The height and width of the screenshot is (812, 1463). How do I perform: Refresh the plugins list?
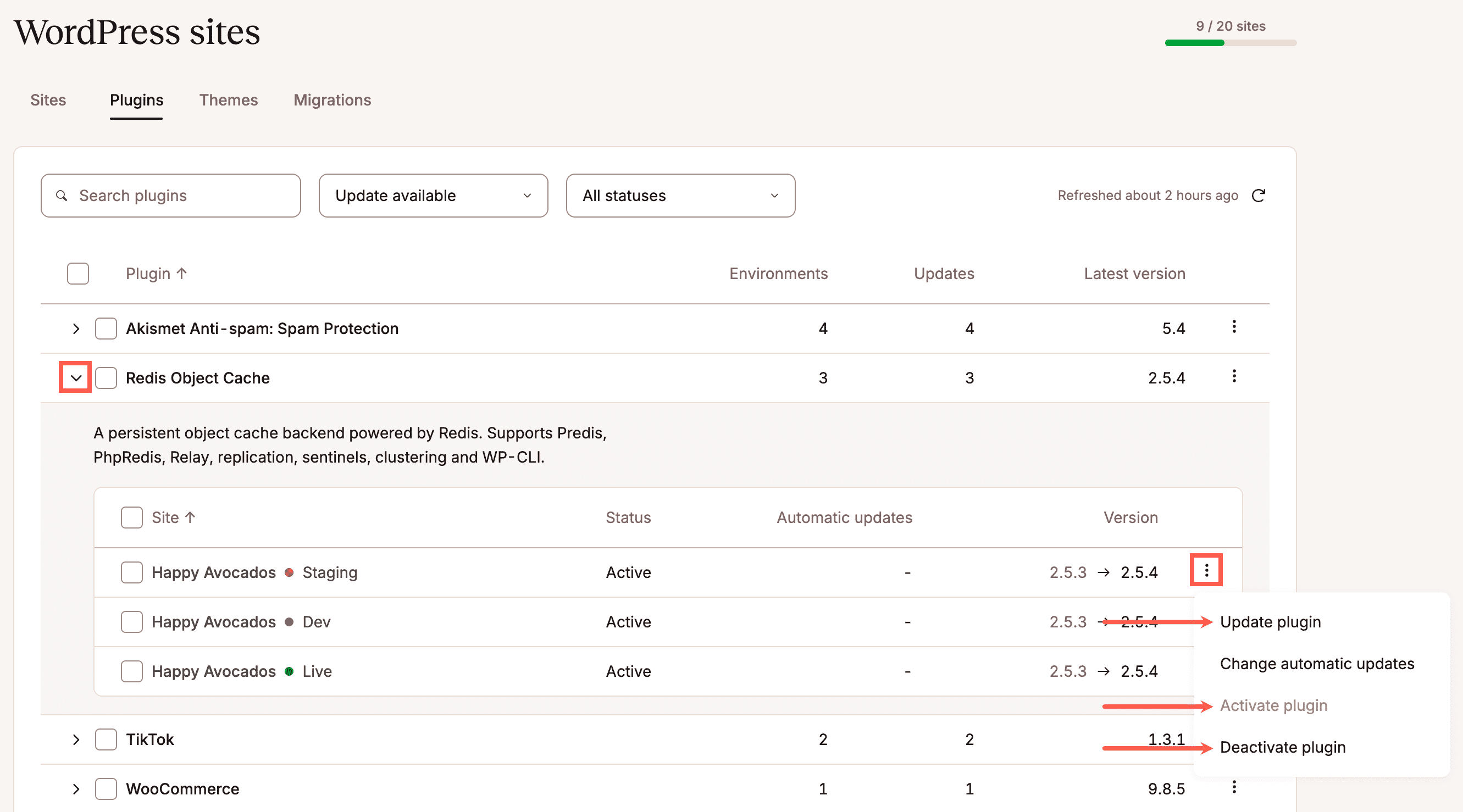[1259, 196]
